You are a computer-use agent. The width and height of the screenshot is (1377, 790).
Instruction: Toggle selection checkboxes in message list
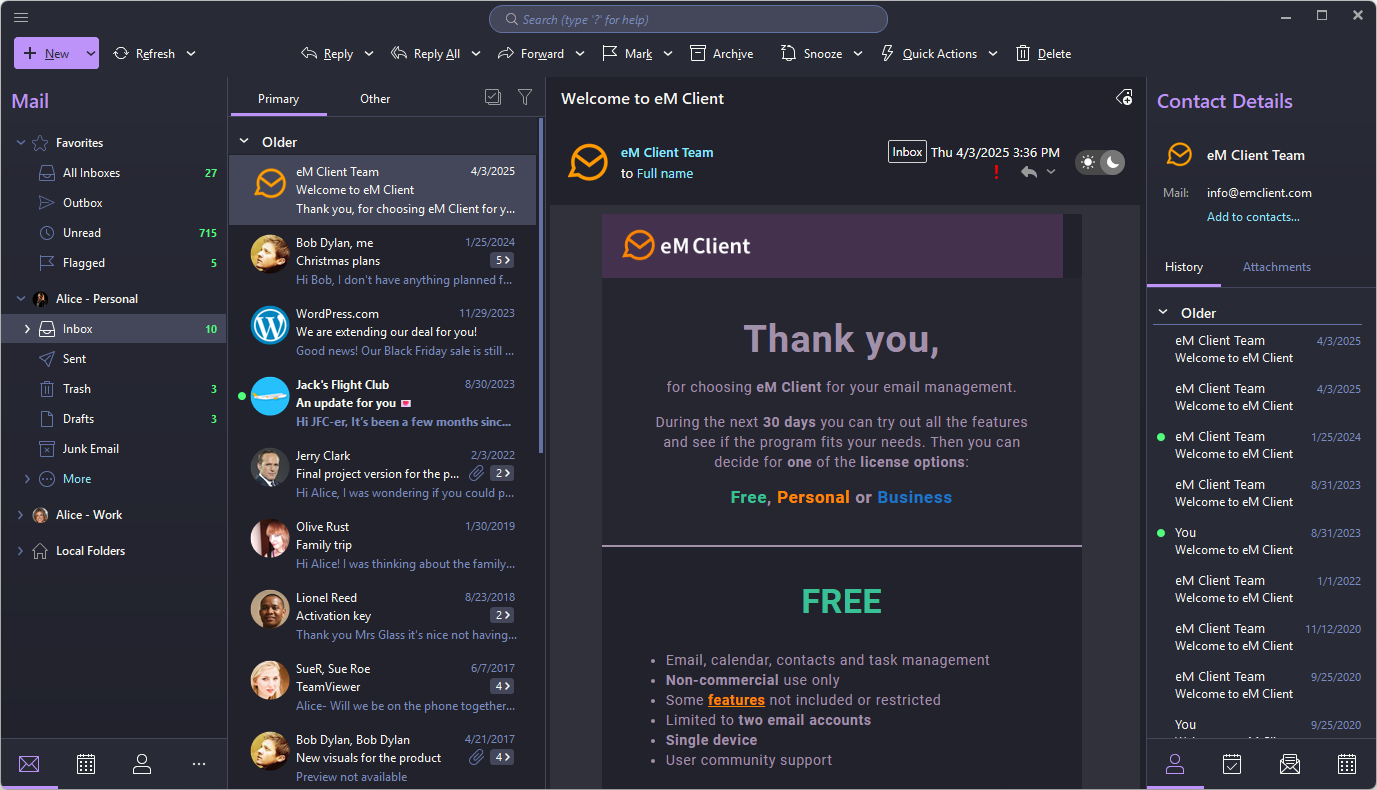click(x=492, y=97)
